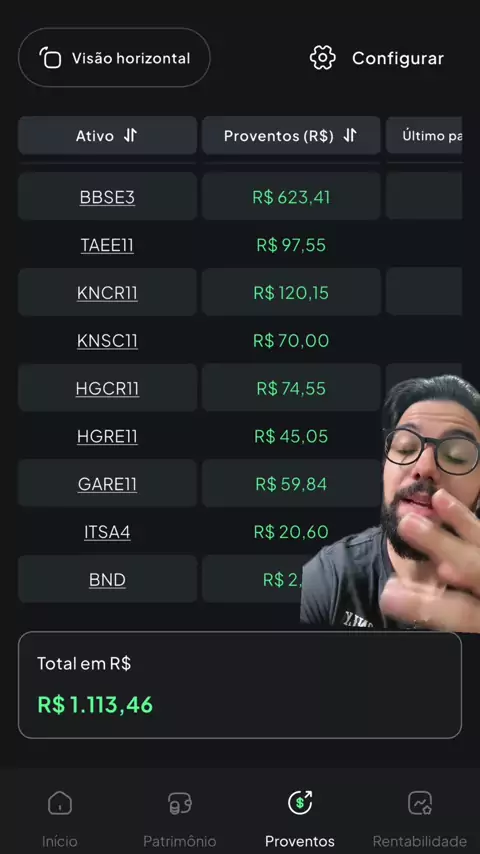Screen dimensions: 480x854
Task: Tap the Visão horizontal rotate icon
Action: click(51, 58)
